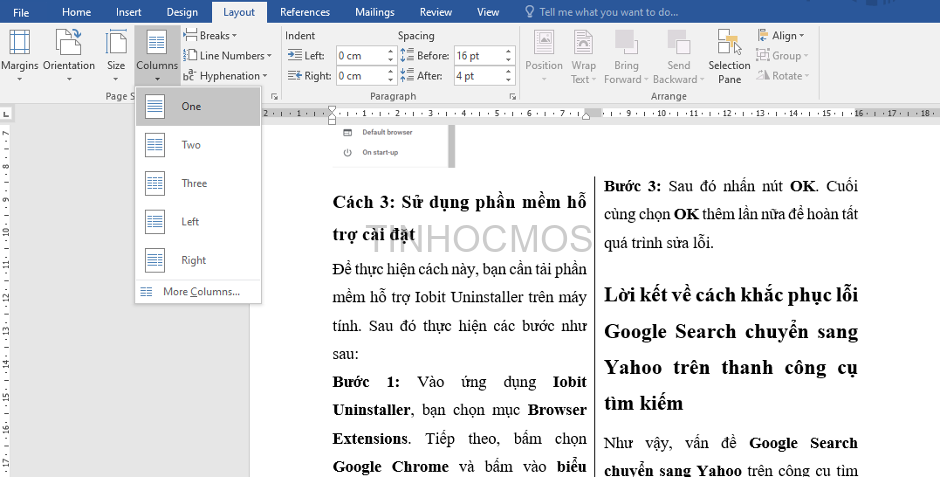
Task: Open the Breaks dropdown
Action: pyautogui.click(x=210, y=35)
